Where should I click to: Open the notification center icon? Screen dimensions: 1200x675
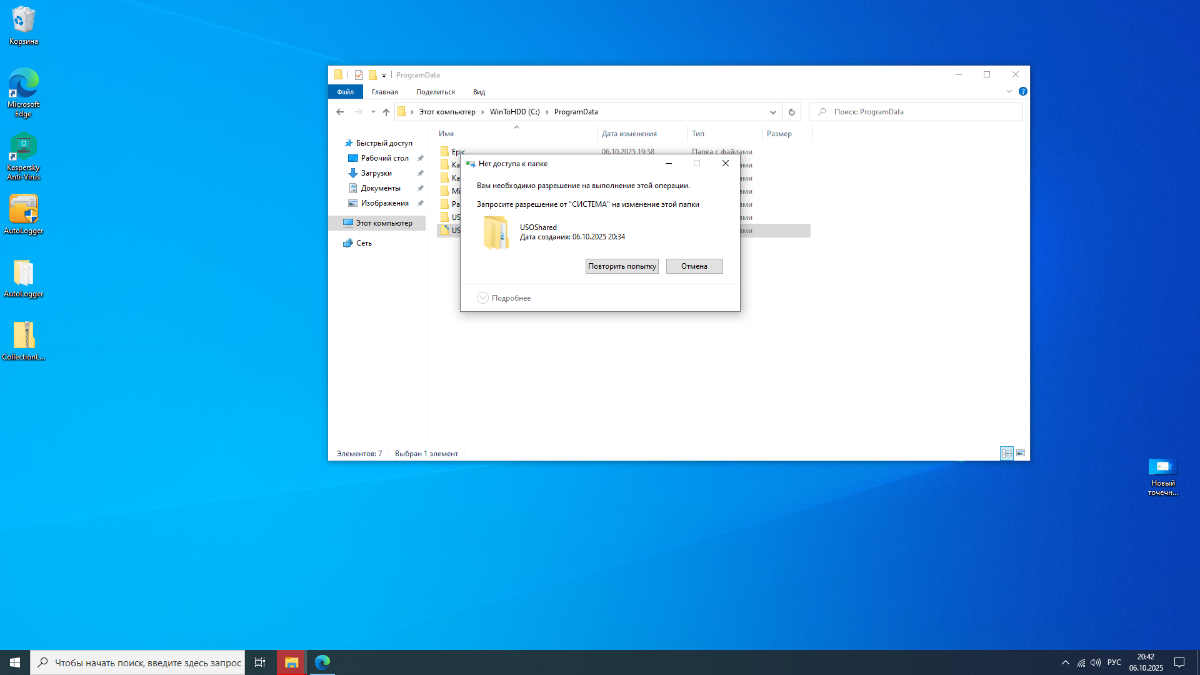tap(1179, 662)
